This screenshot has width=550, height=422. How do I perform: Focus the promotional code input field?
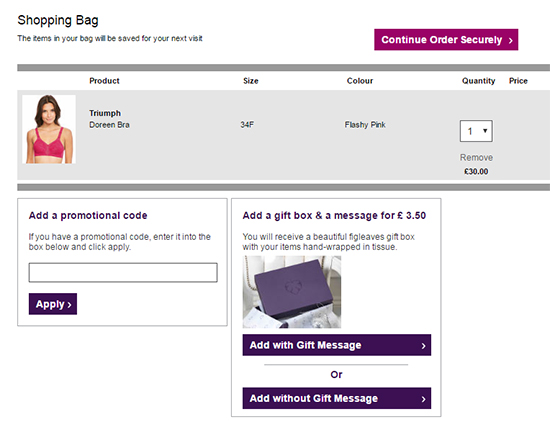pos(123,273)
